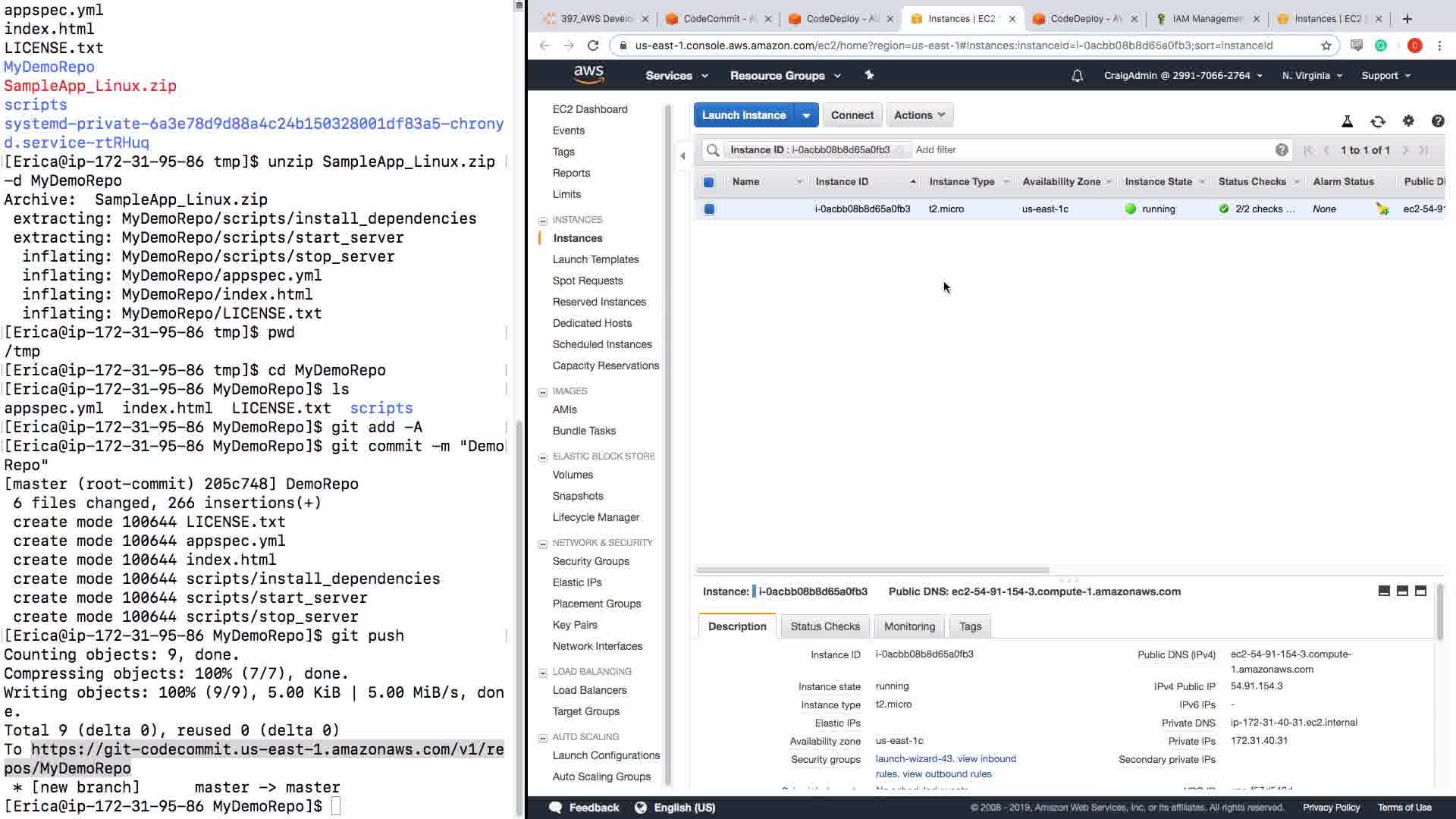Bookmark page with the star icon
This screenshot has height=819, width=1456.
[1326, 45]
